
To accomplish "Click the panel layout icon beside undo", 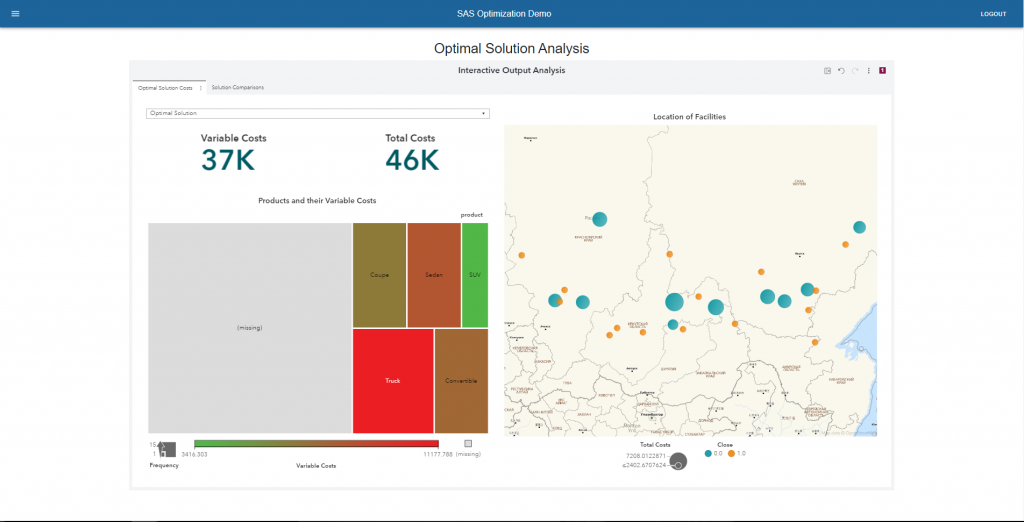I will coord(827,70).
